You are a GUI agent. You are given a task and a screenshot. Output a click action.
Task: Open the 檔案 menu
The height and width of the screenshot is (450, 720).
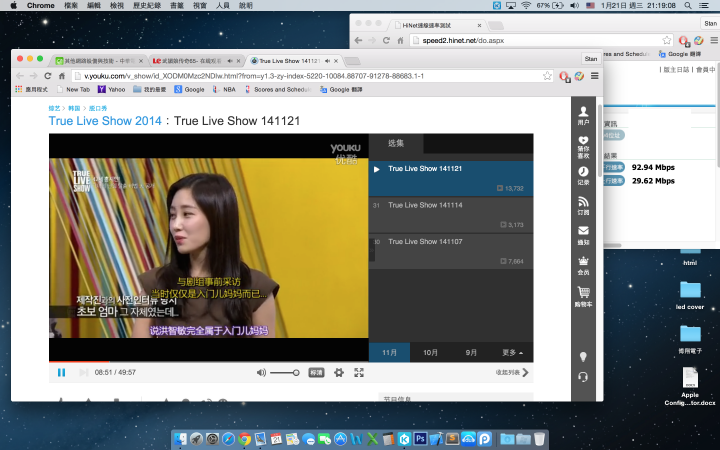coord(71,6)
